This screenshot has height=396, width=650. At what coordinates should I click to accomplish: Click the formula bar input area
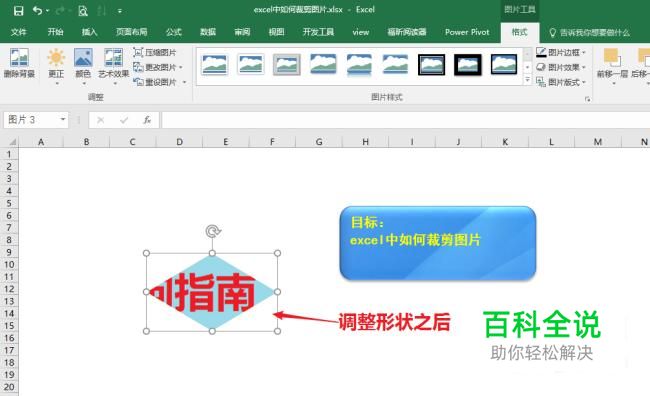pos(405,120)
